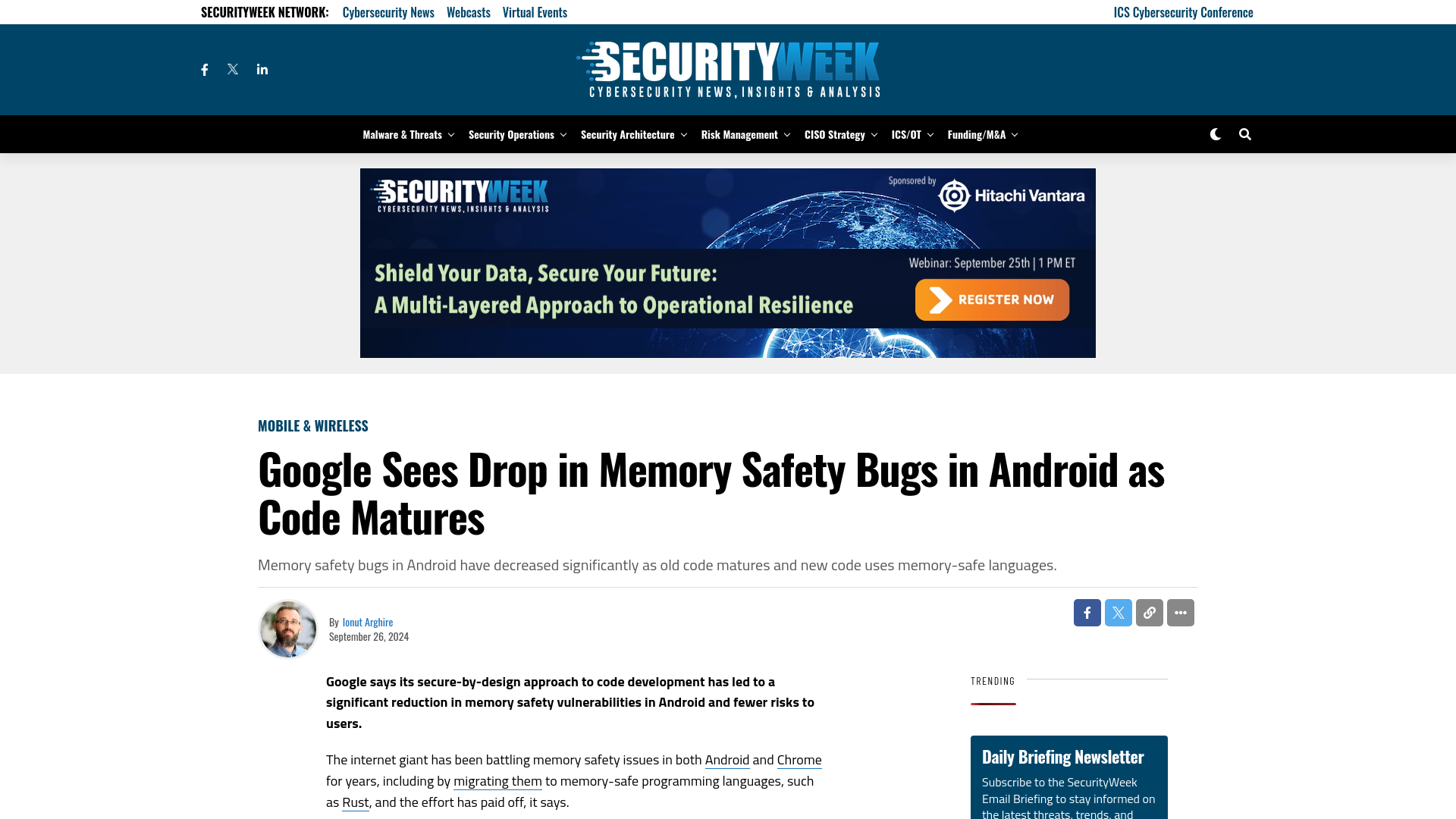Click the Hitachi Vantara sponsored banner
1456x819 pixels.
[727, 262]
